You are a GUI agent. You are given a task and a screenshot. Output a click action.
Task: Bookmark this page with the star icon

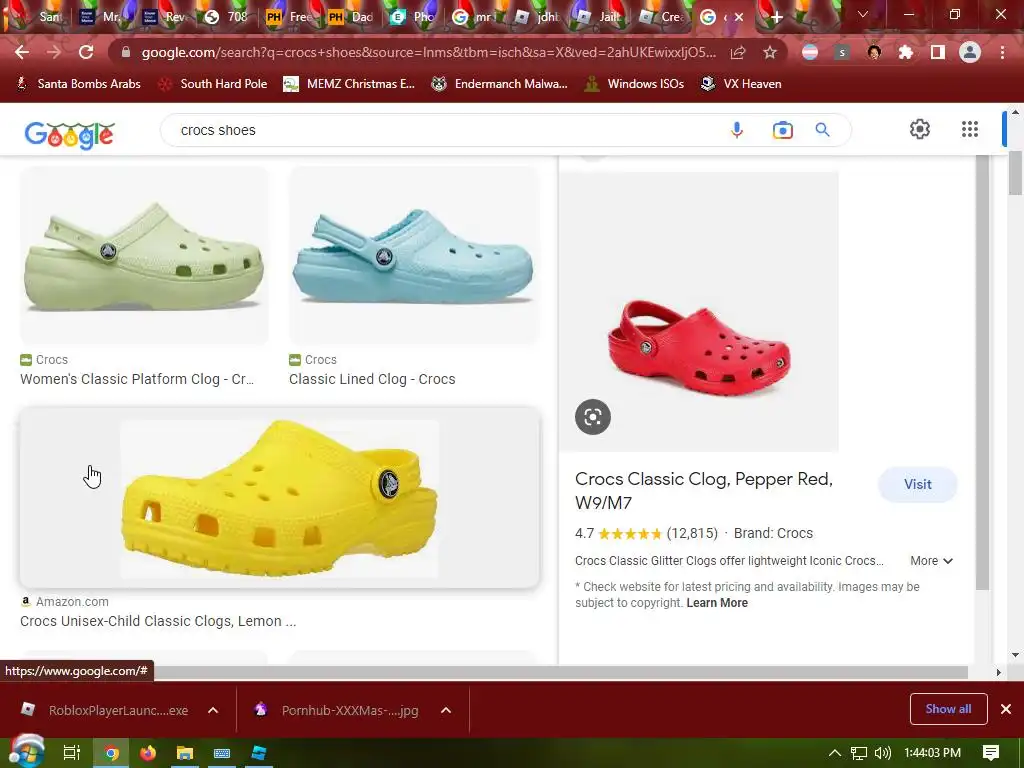pos(770,52)
